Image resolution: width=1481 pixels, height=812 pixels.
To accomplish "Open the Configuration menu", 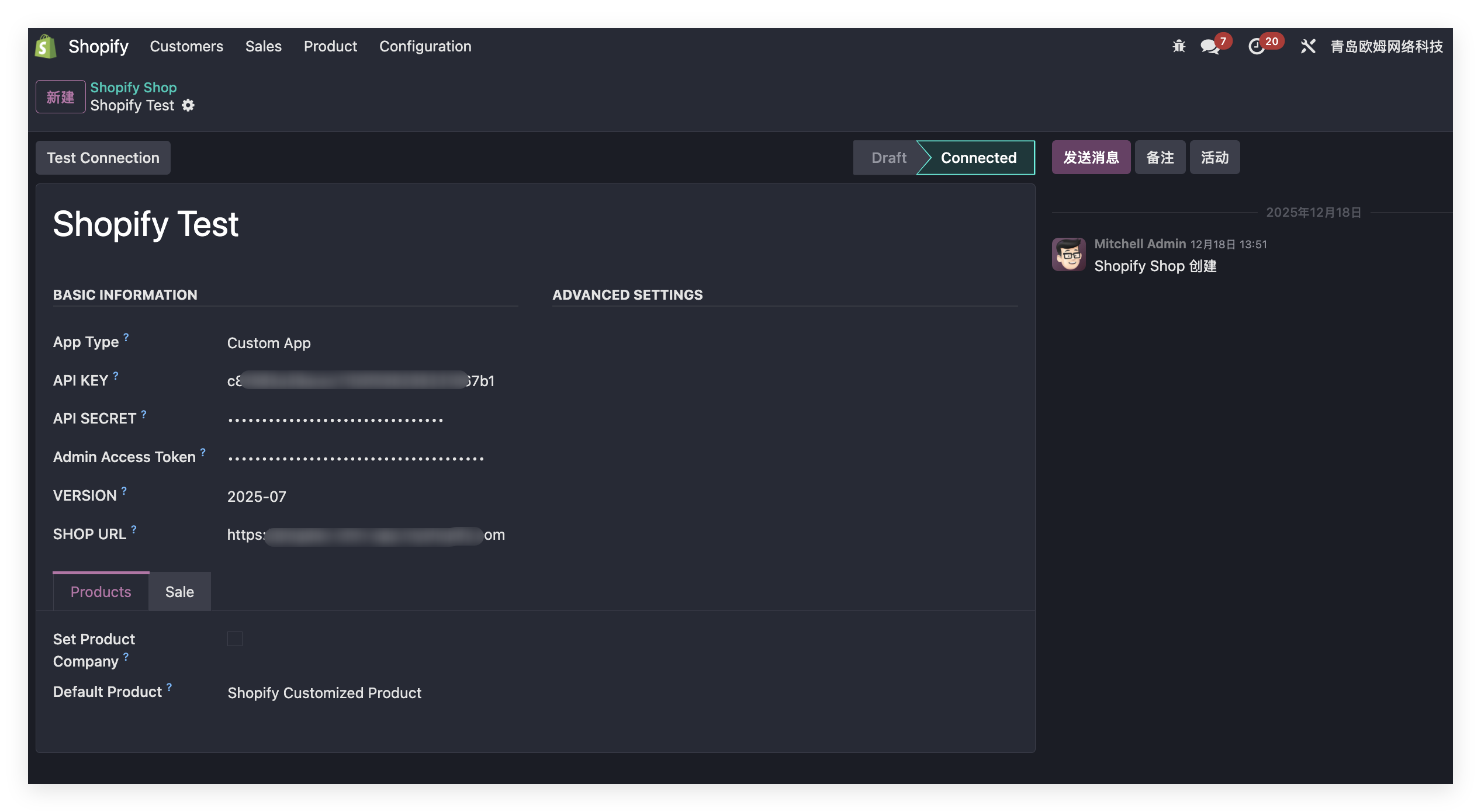I will click(x=425, y=46).
